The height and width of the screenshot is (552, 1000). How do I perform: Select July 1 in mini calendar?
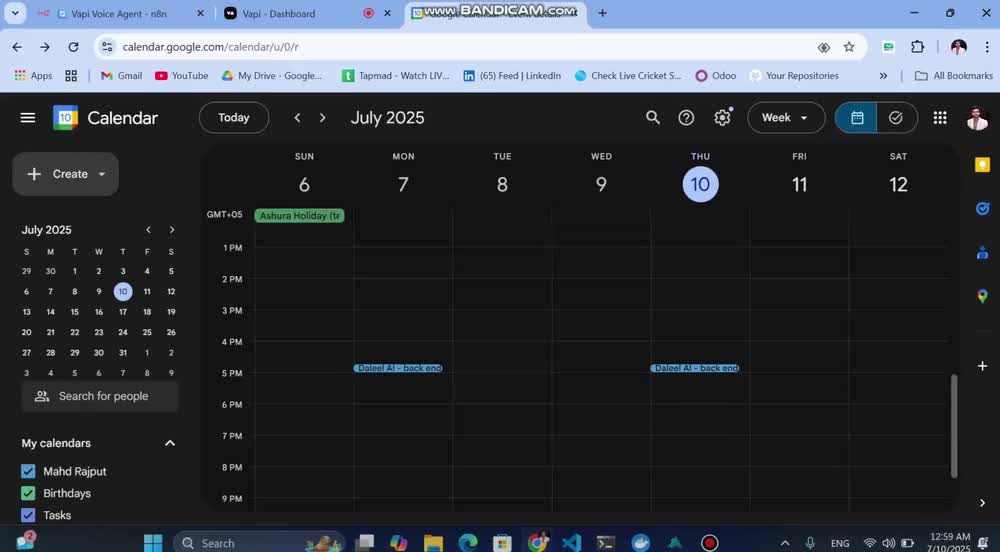(75, 271)
